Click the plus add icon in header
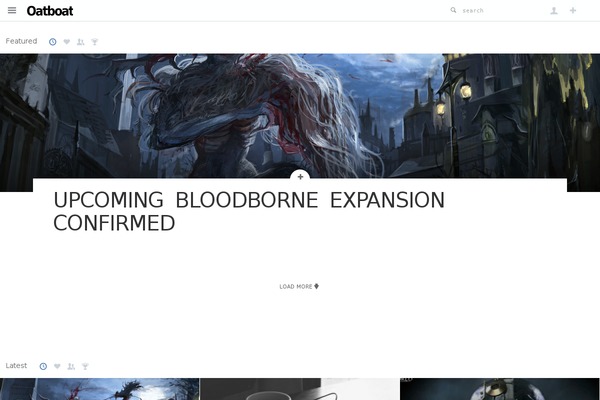 pos(573,10)
